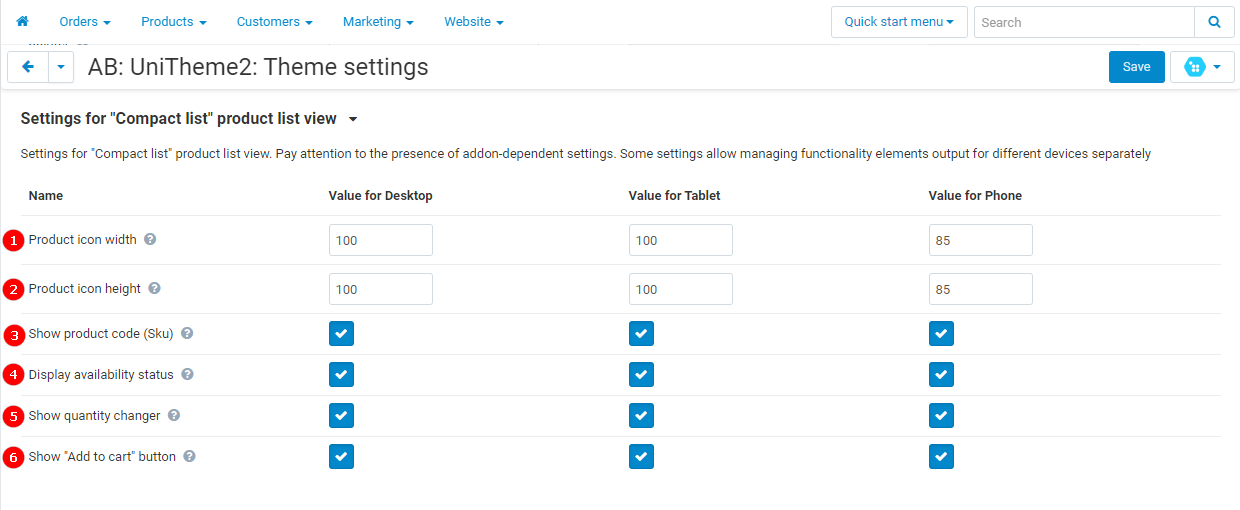Open the Marketing menu
Screen dimensions: 1240x510
click(378, 22)
